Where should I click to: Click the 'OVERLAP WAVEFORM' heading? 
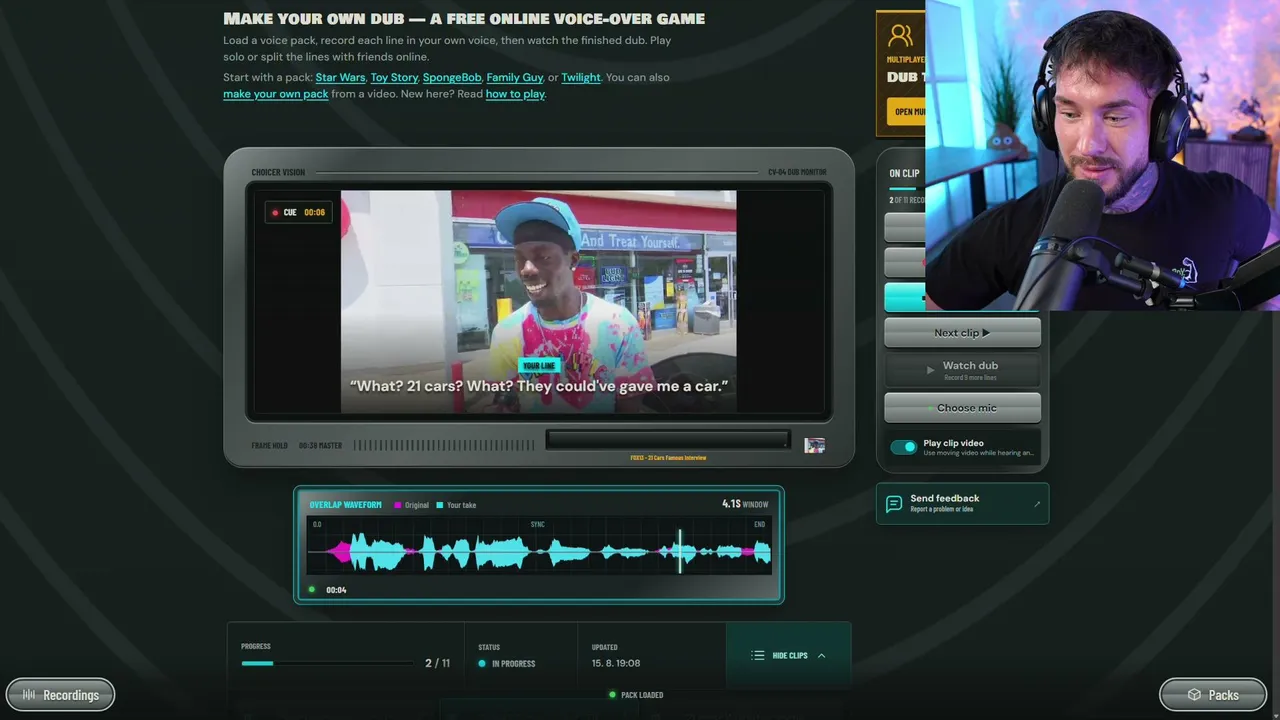(x=345, y=505)
